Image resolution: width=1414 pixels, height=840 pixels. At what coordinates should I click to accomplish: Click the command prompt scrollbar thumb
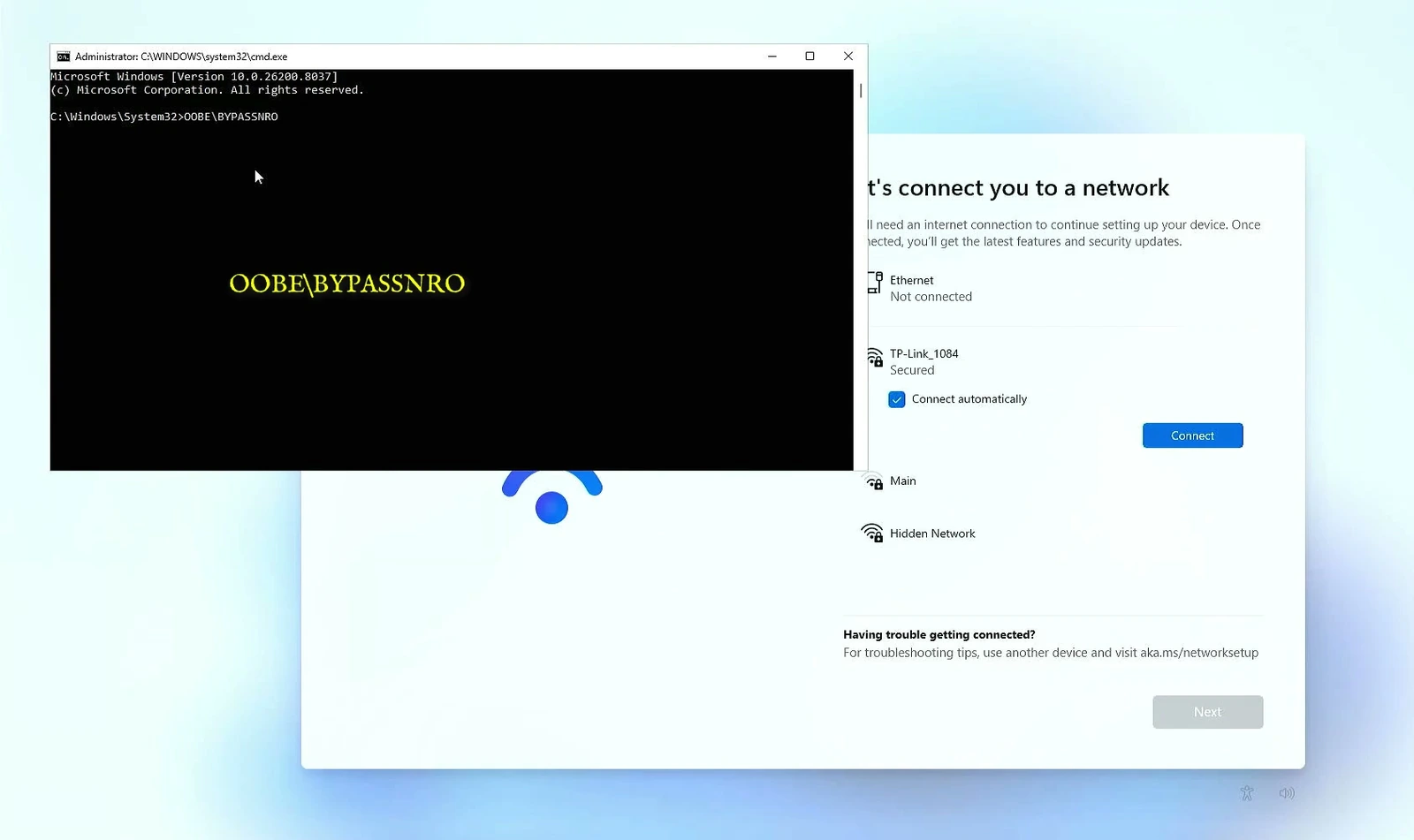tap(861, 91)
